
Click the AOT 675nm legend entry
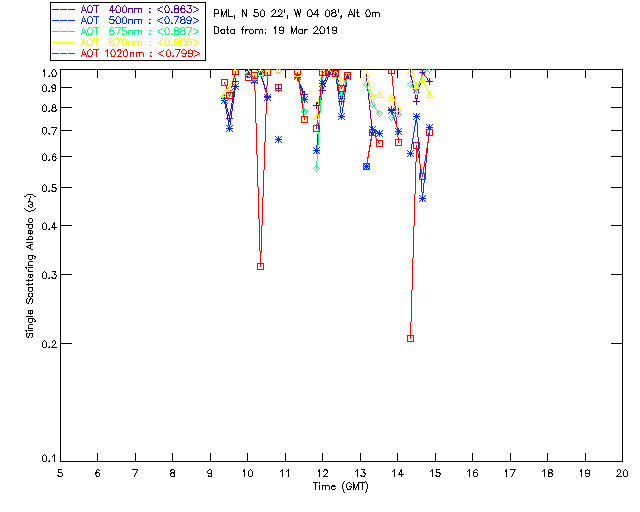[x=126, y=31]
